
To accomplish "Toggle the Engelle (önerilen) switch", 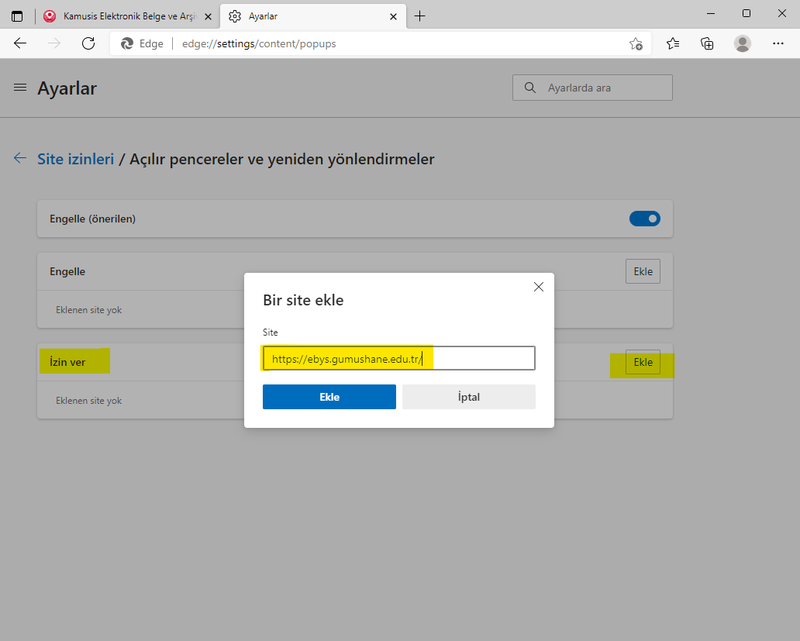I will point(645,218).
